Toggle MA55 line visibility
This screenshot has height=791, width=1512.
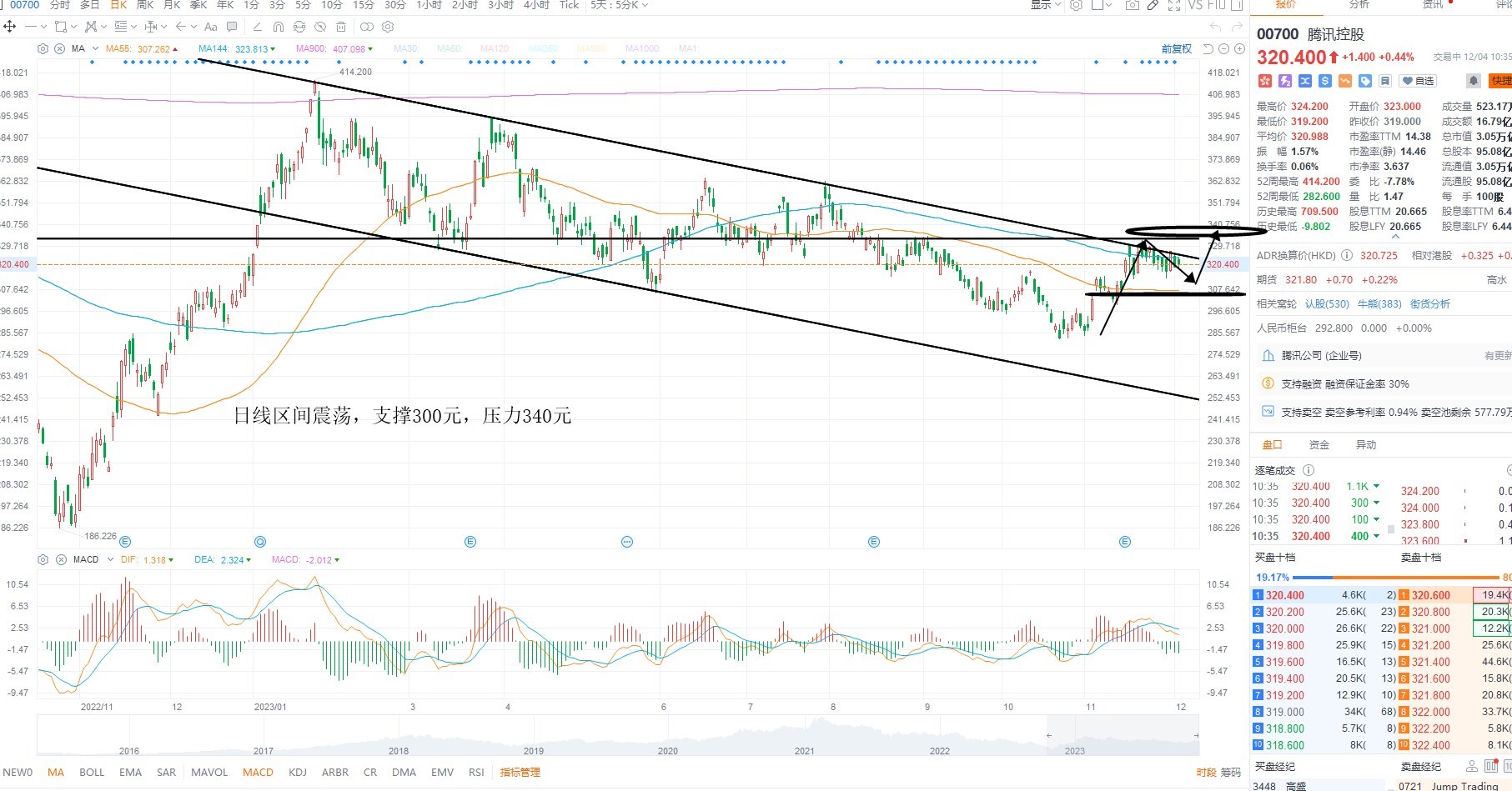coord(143,49)
